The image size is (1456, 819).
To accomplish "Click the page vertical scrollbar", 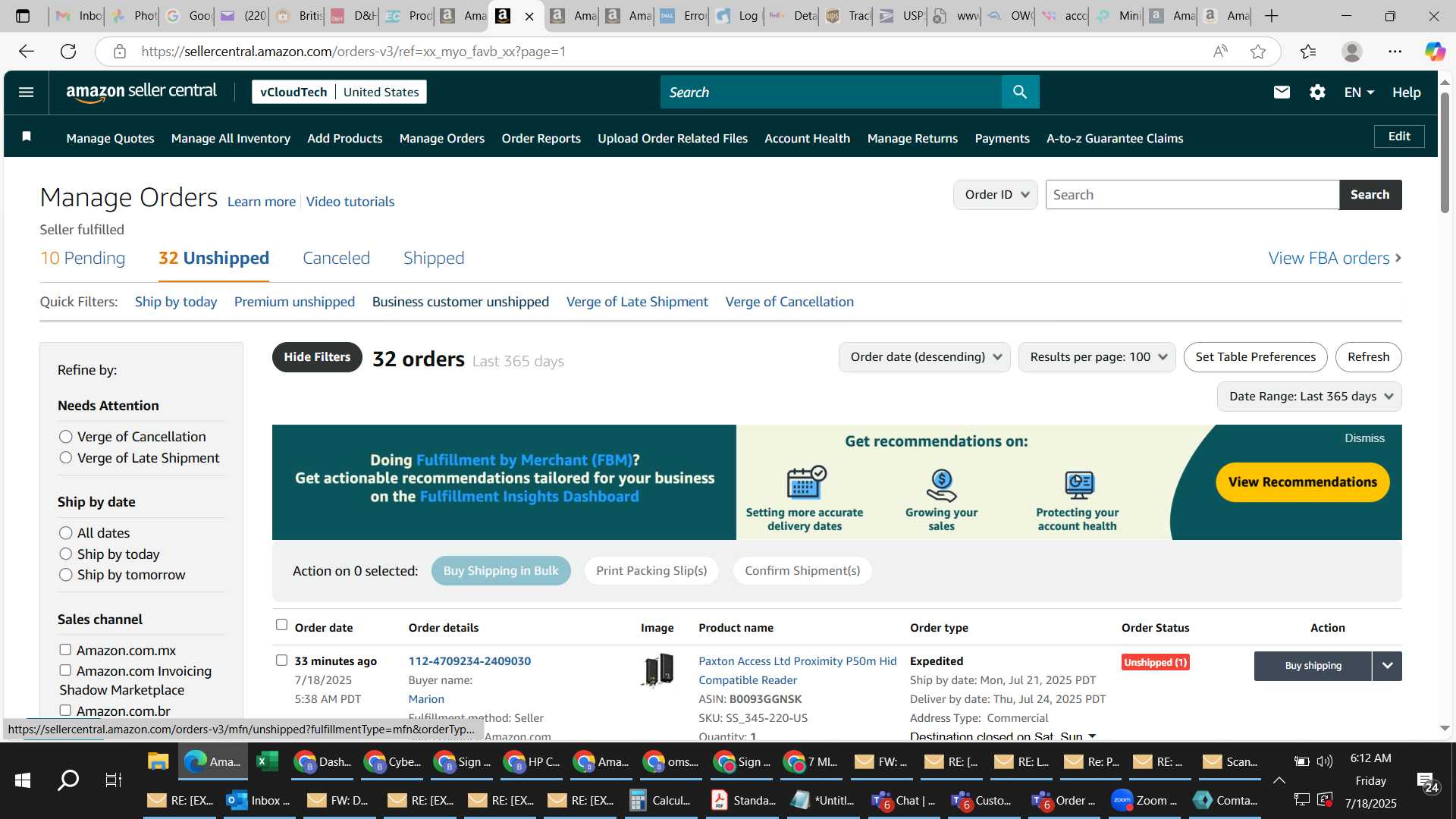I will (x=1445, y=152).
